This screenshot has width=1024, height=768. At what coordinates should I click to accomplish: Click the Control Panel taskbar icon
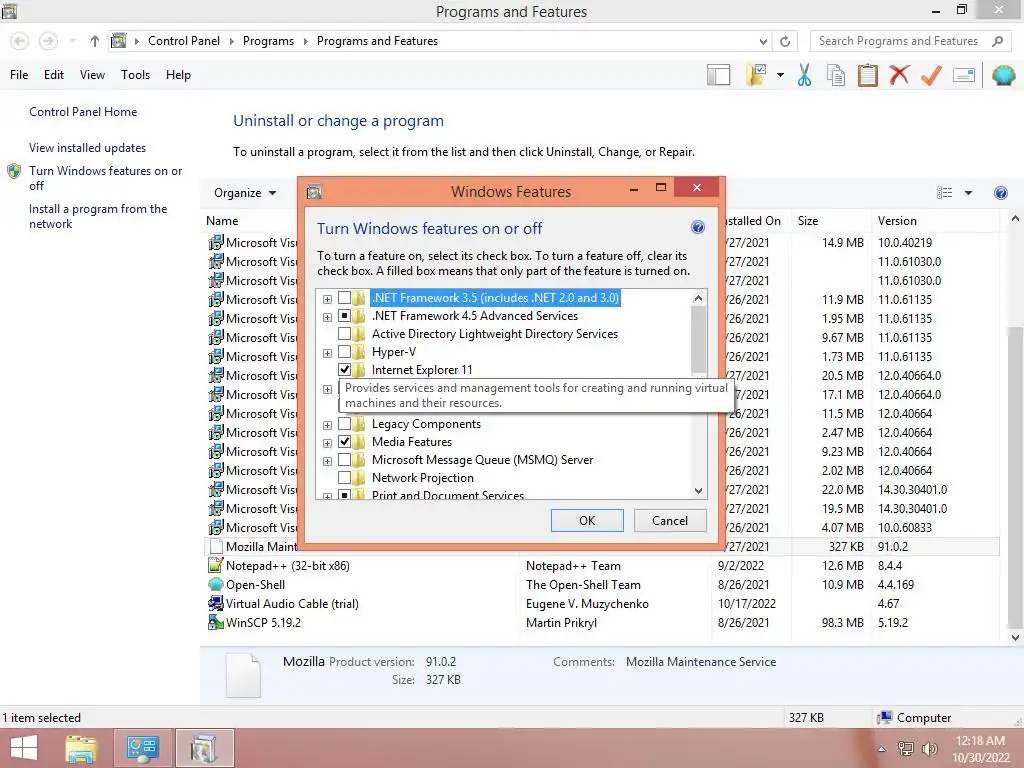[142, 748]
